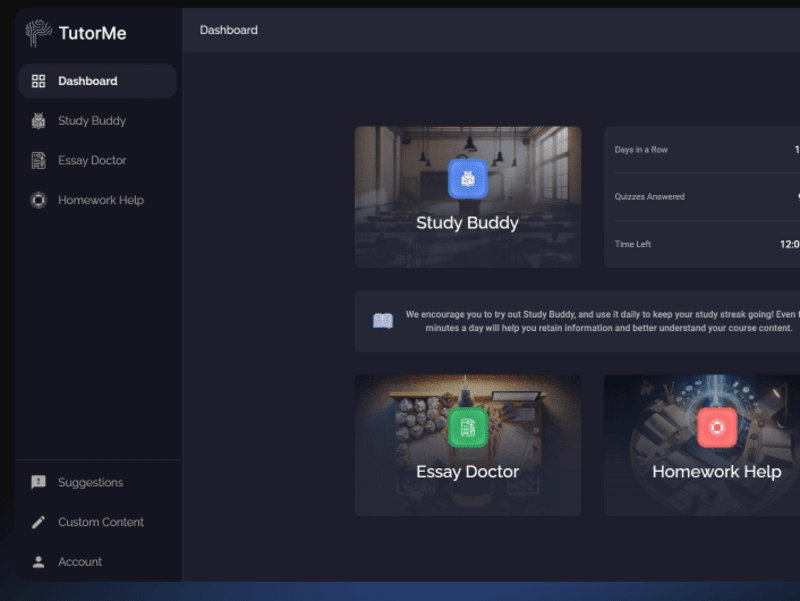This screenshot has width=800, height=601.
Task: Click the Time Left value starting with 12:0
Action: tap(790, 244)
